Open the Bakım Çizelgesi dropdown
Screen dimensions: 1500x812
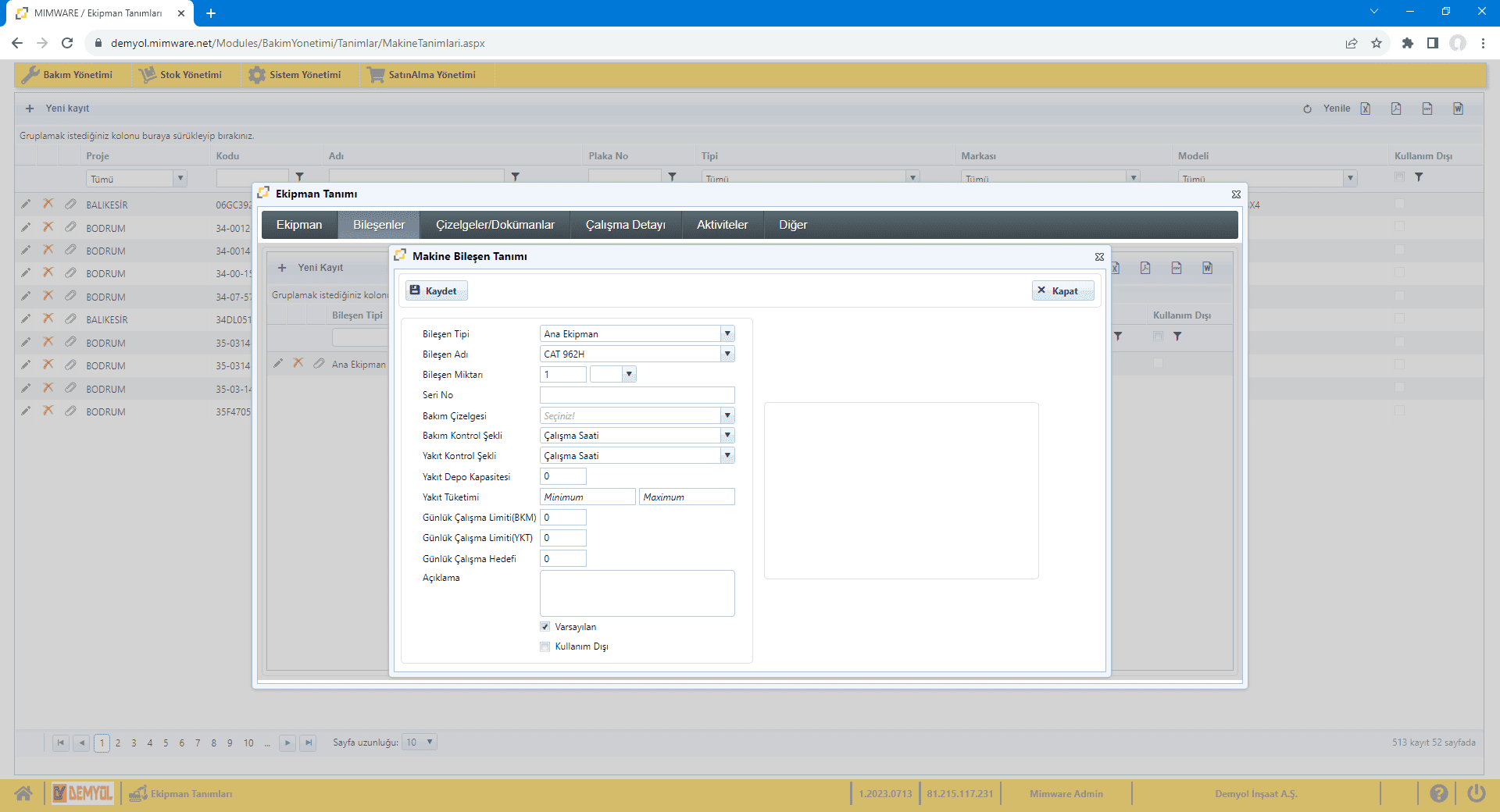coord(727,416)
